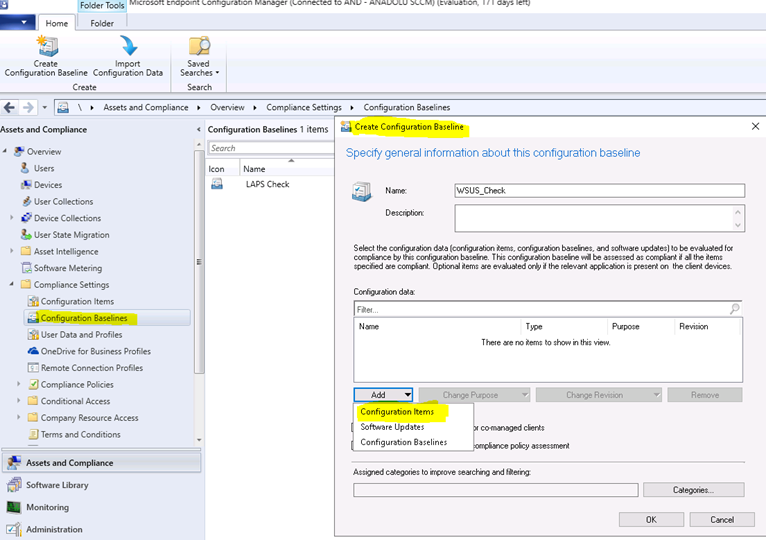Click the filter magnifier icon in Configuration data
766x540 pixels.
tap(734, 308)
